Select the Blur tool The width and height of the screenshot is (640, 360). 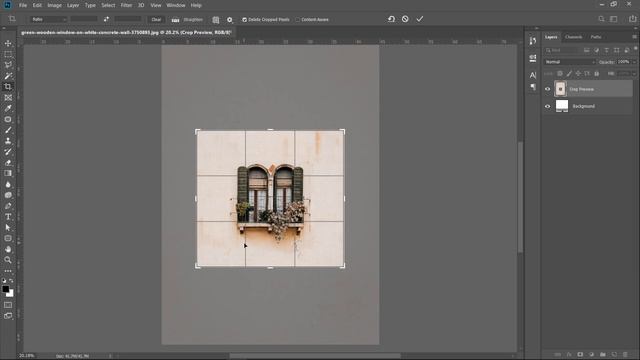tap(8, 184)
